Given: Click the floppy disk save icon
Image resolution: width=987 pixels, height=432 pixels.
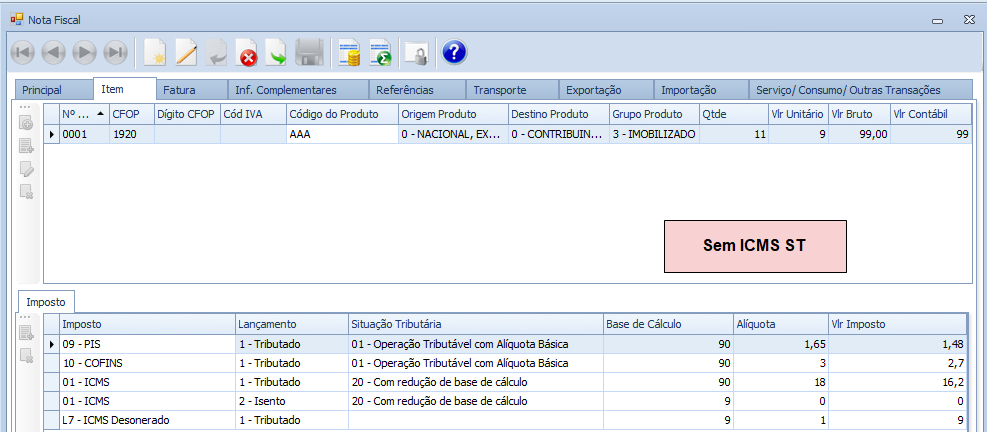Looking at the screenshot, I should [x=308, y=52].
